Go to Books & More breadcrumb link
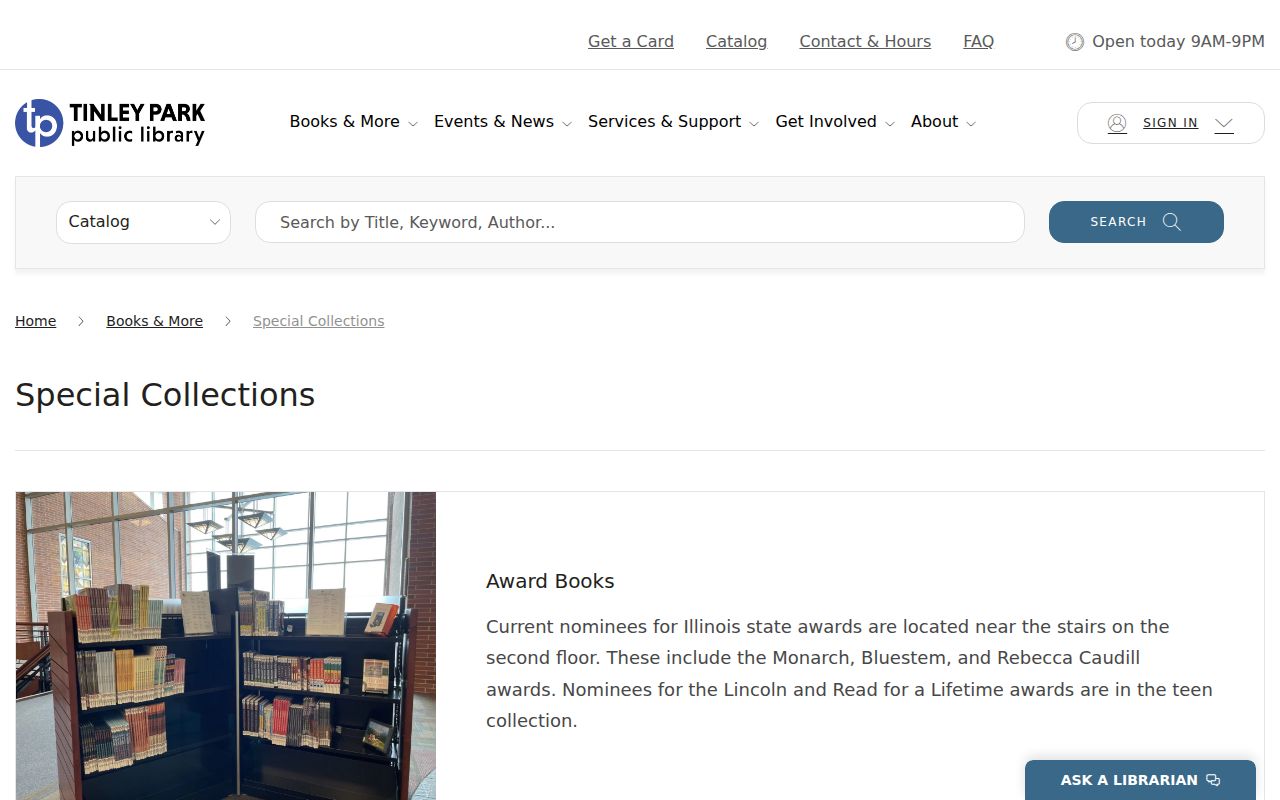1280x800 pixels. 155,321
